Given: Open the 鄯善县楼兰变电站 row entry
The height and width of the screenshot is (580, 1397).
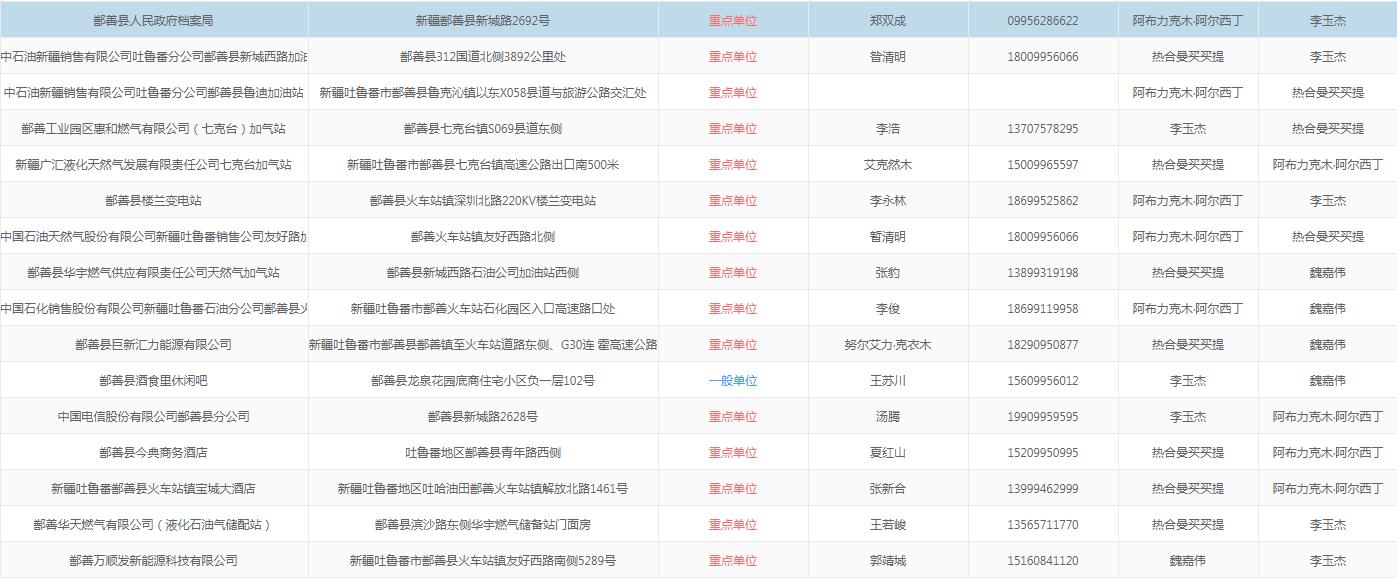Looking at the screenshot, I should point(153,201).
